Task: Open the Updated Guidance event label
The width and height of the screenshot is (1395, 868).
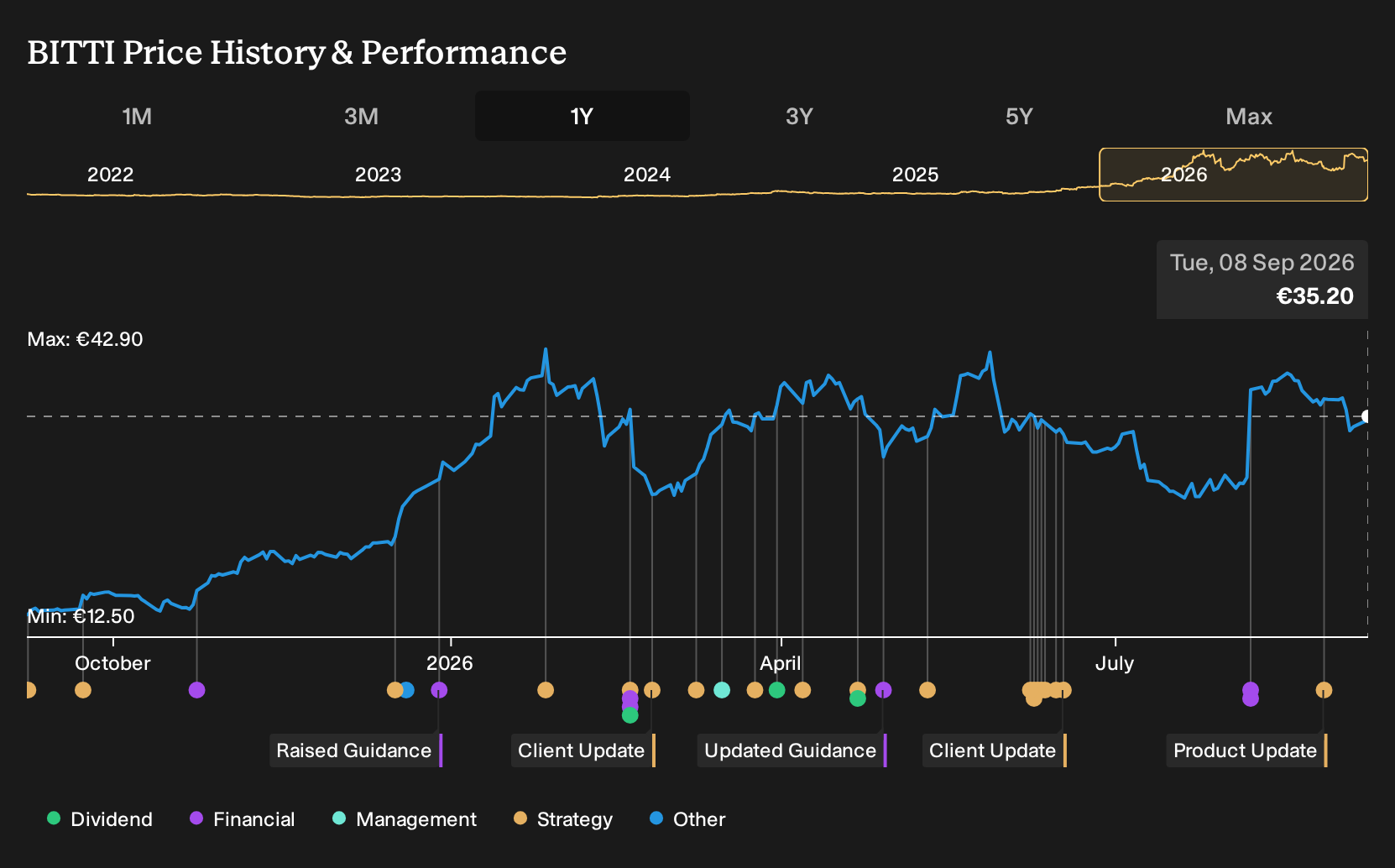Action: [792, 750]
